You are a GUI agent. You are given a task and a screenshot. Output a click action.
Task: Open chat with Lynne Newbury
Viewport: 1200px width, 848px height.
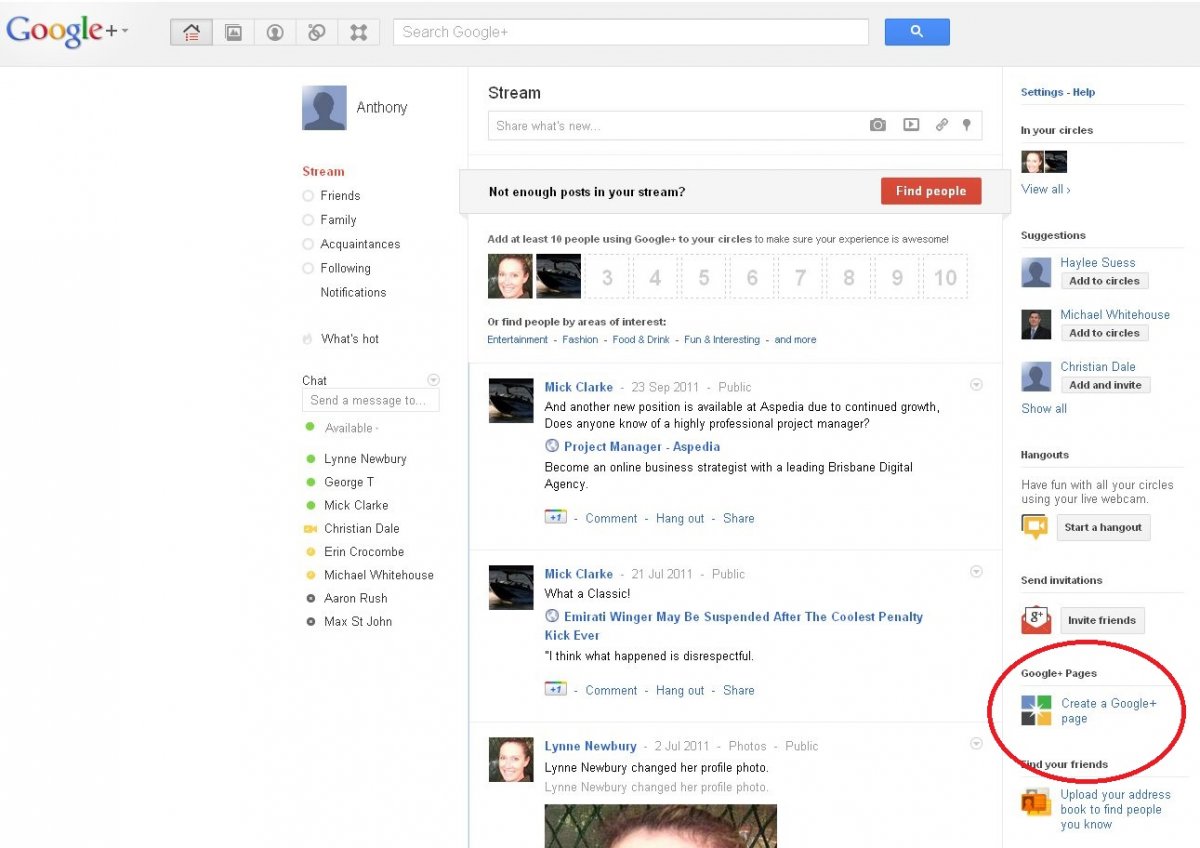coord(365,459)
